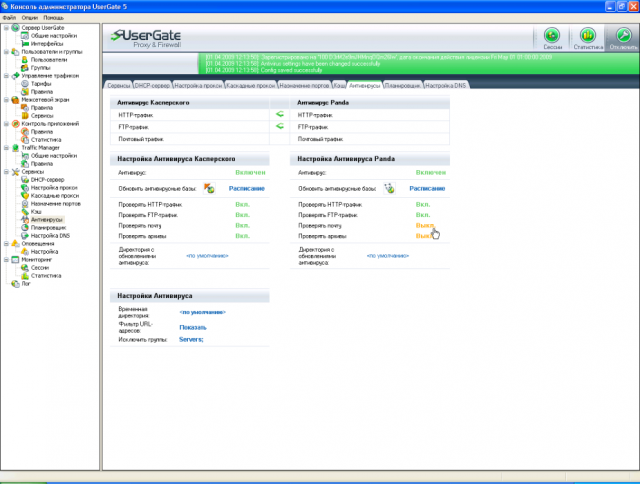
Task: Collapse Контроль приложений tree node
Action: 6,124
